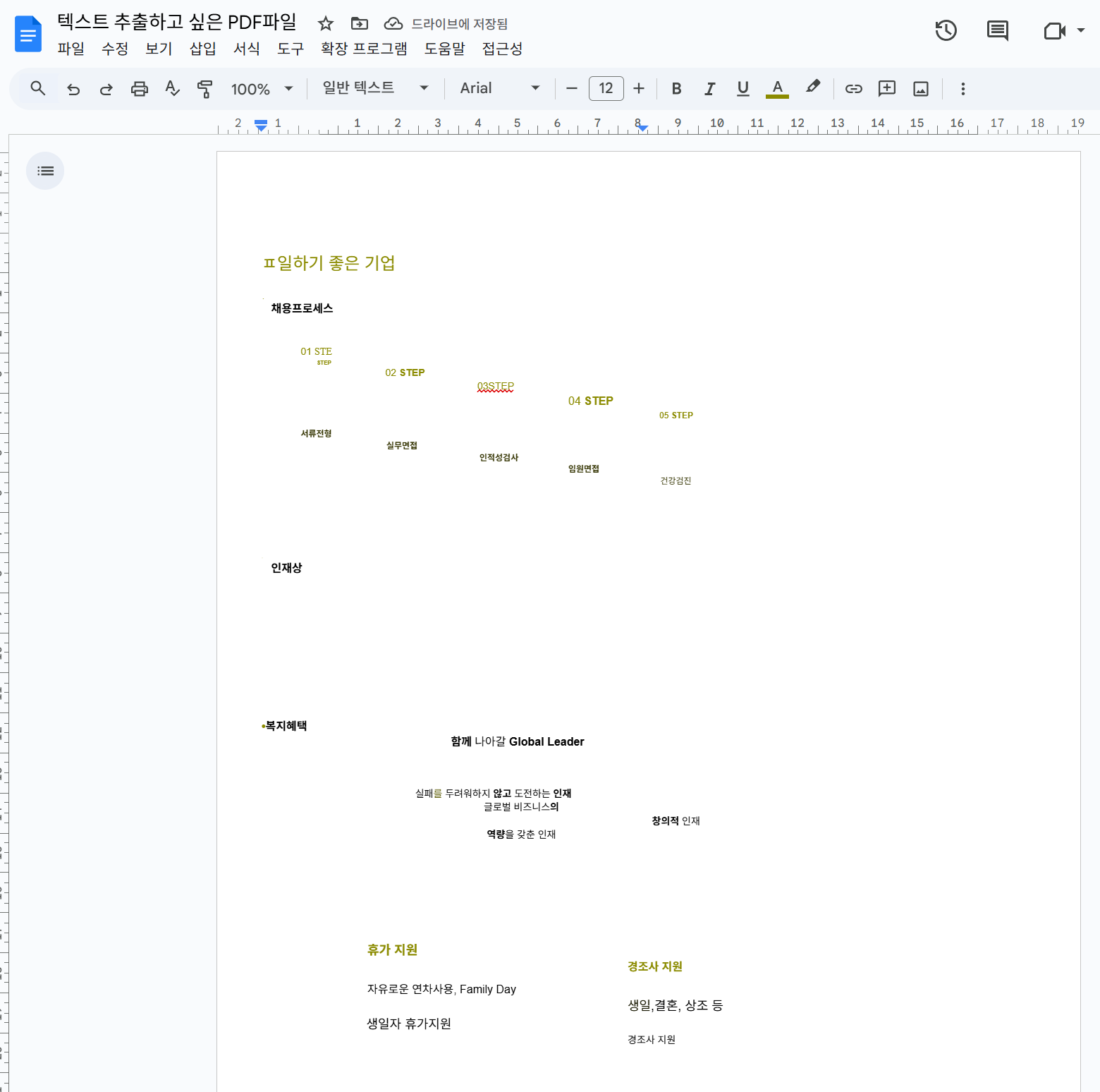The height and width of the screenshot is (1092, 1100).
Task: Click the 04 STEP text
Action: click(591, 401)
